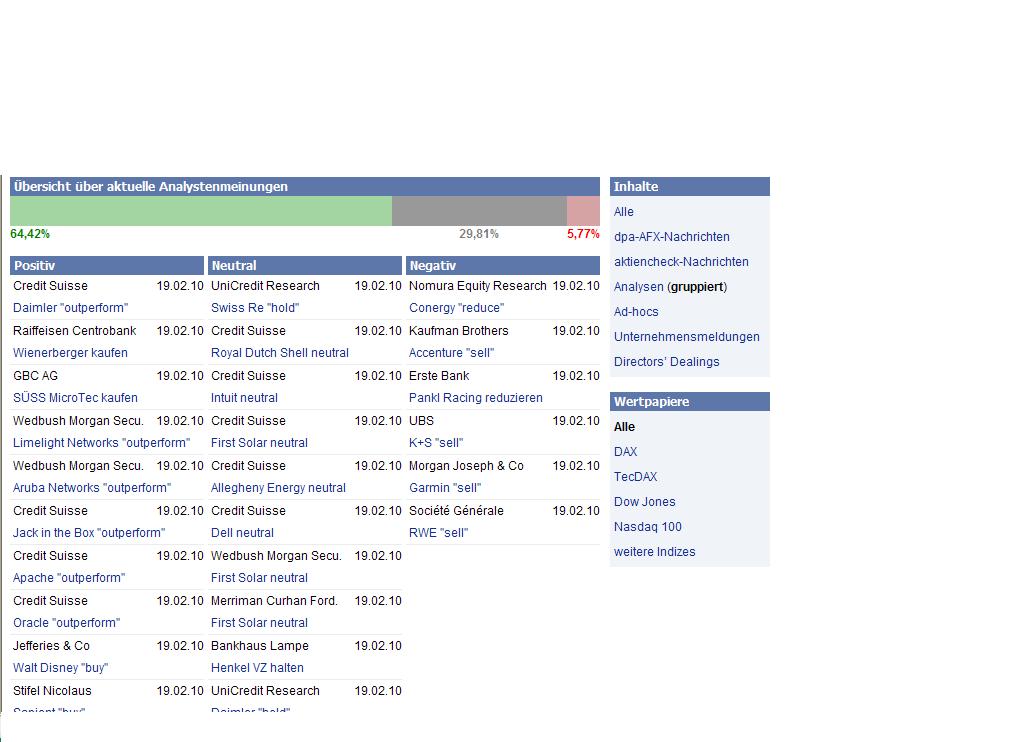The width and height of the screenshot is (1024, 742).
Task: Open K+S "sell" analysis
Action: (x=436, y=443)
